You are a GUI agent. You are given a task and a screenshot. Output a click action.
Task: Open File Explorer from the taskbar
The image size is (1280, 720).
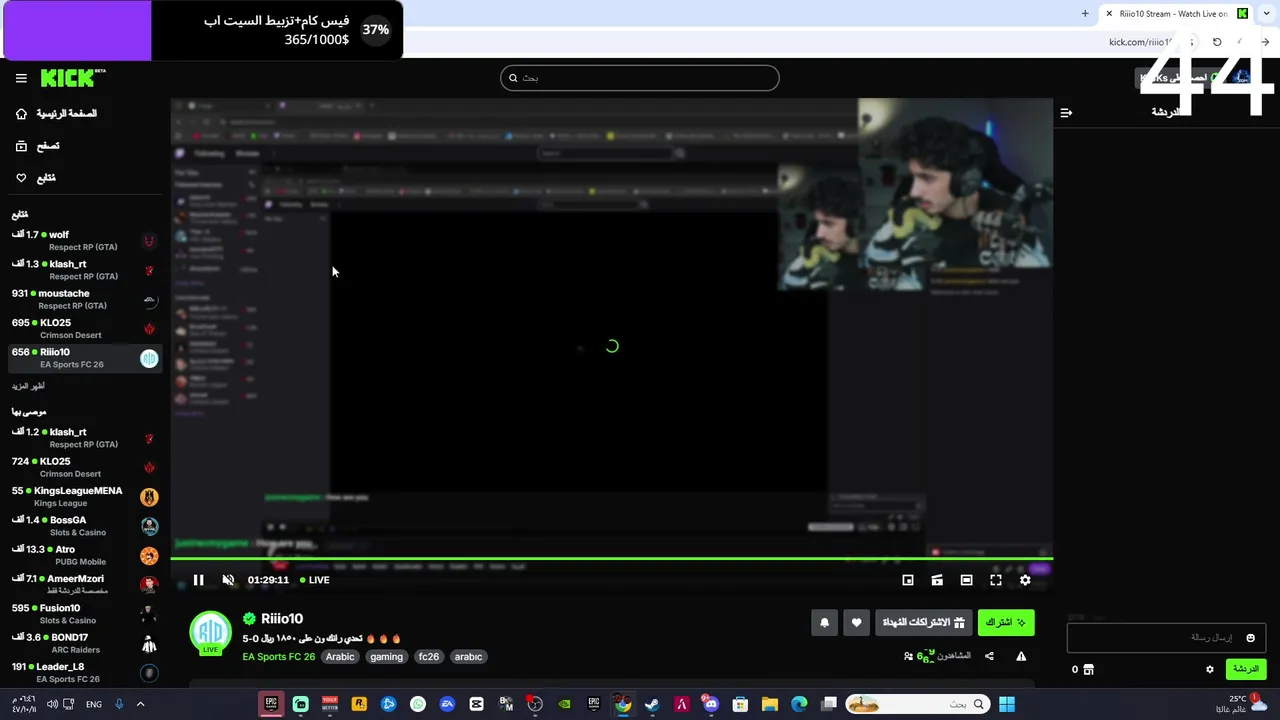pos(769,704)
